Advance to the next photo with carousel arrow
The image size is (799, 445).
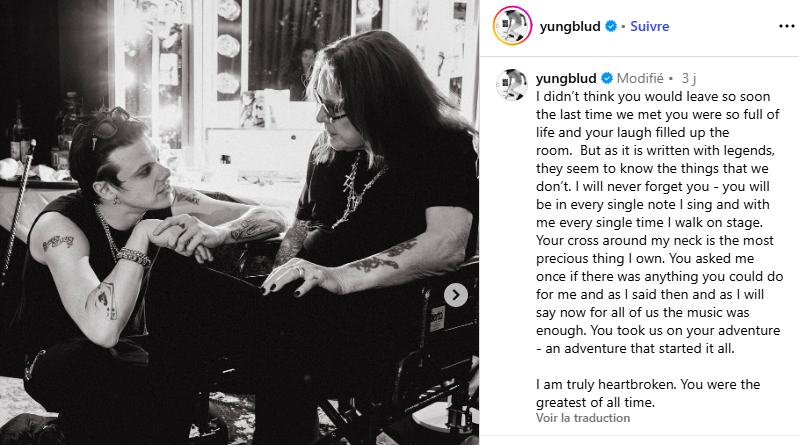pos(456,295)
